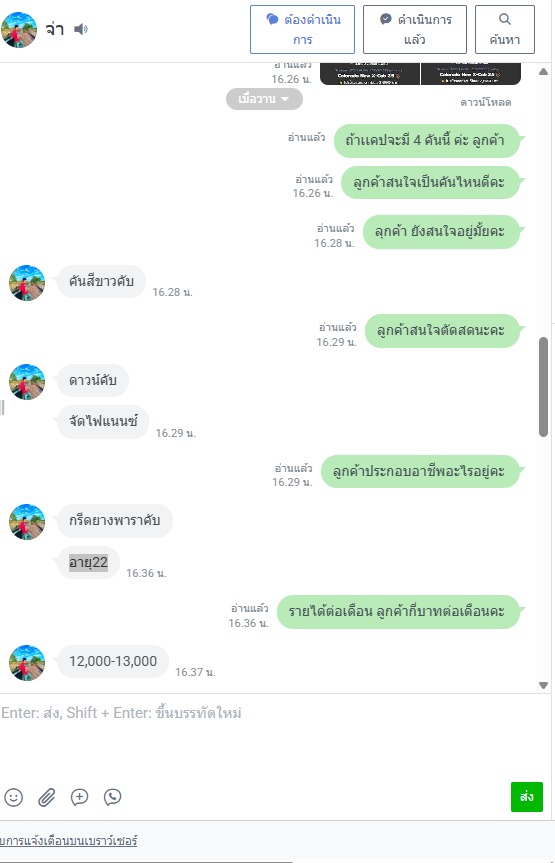Click the emoji smiley icon
The image size is (555, 863).
tap(13, 797)
